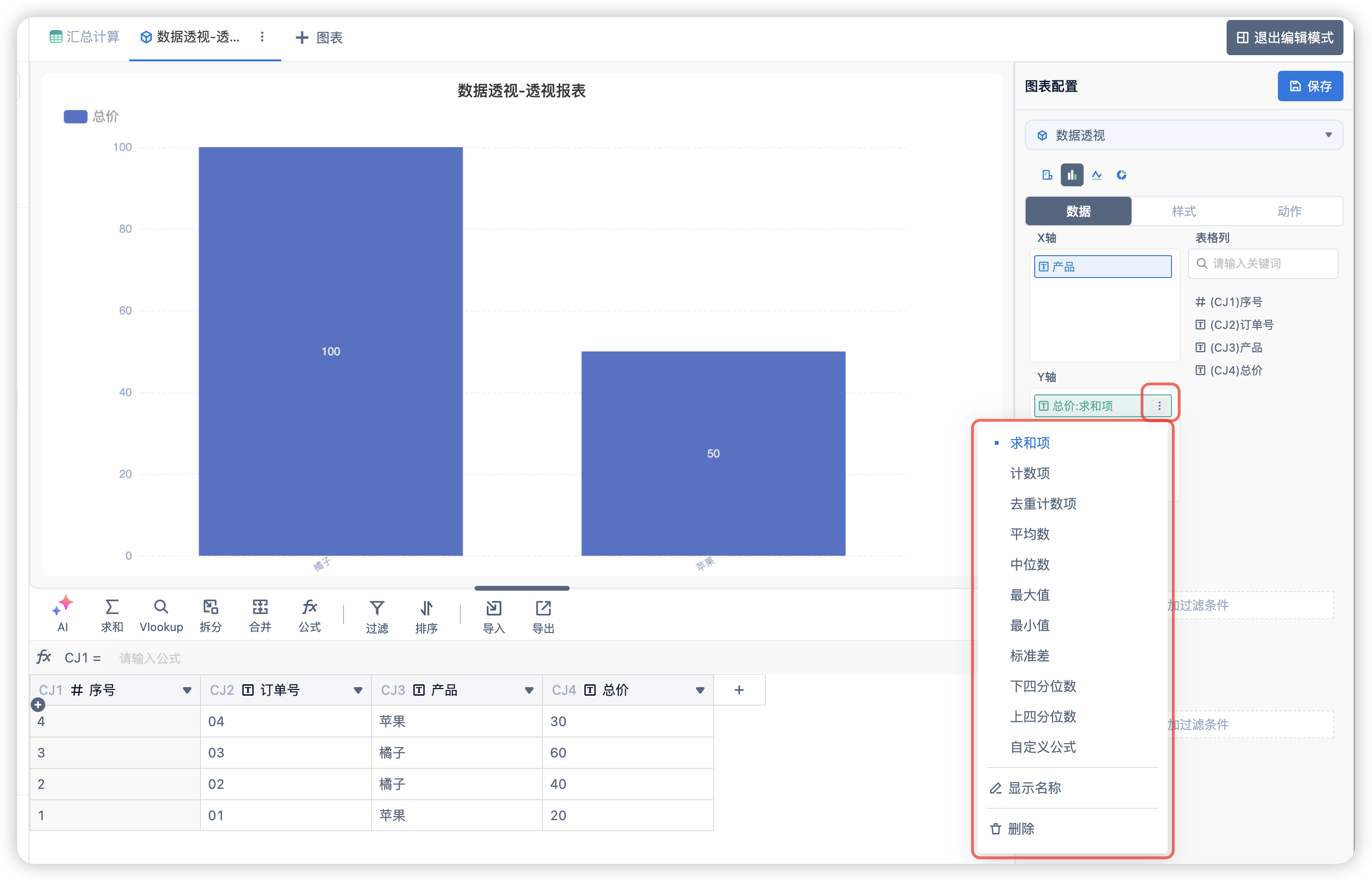This screenshot has width=1372, height=881.
Task: Open the CJ3 产品 column dropdown
Action: tap(529, 690)
